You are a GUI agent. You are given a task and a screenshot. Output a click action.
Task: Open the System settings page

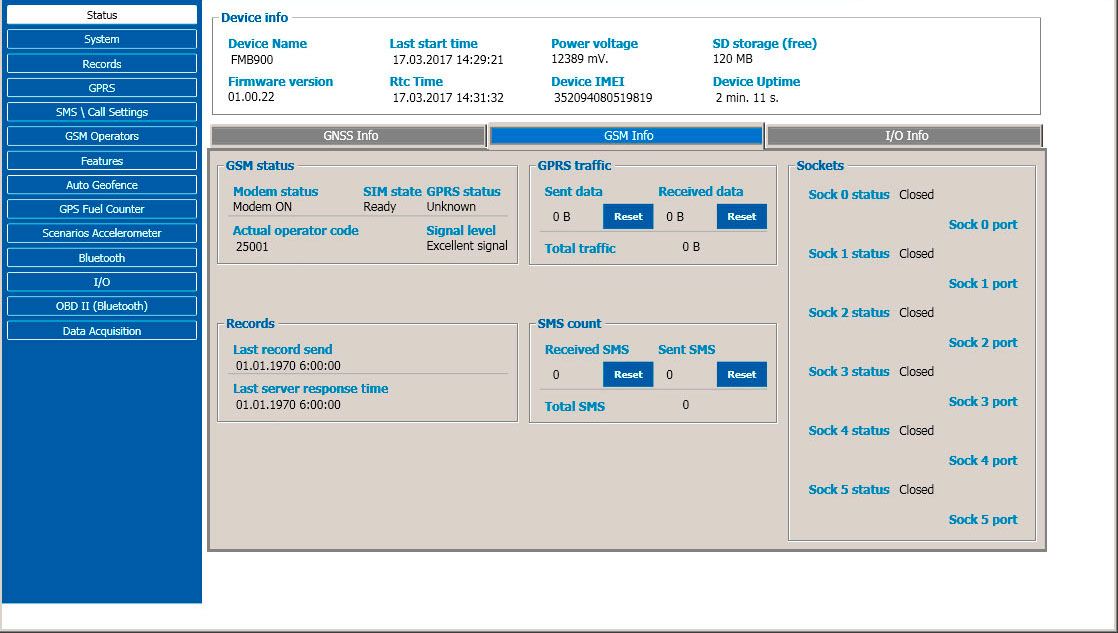point(101,39)
